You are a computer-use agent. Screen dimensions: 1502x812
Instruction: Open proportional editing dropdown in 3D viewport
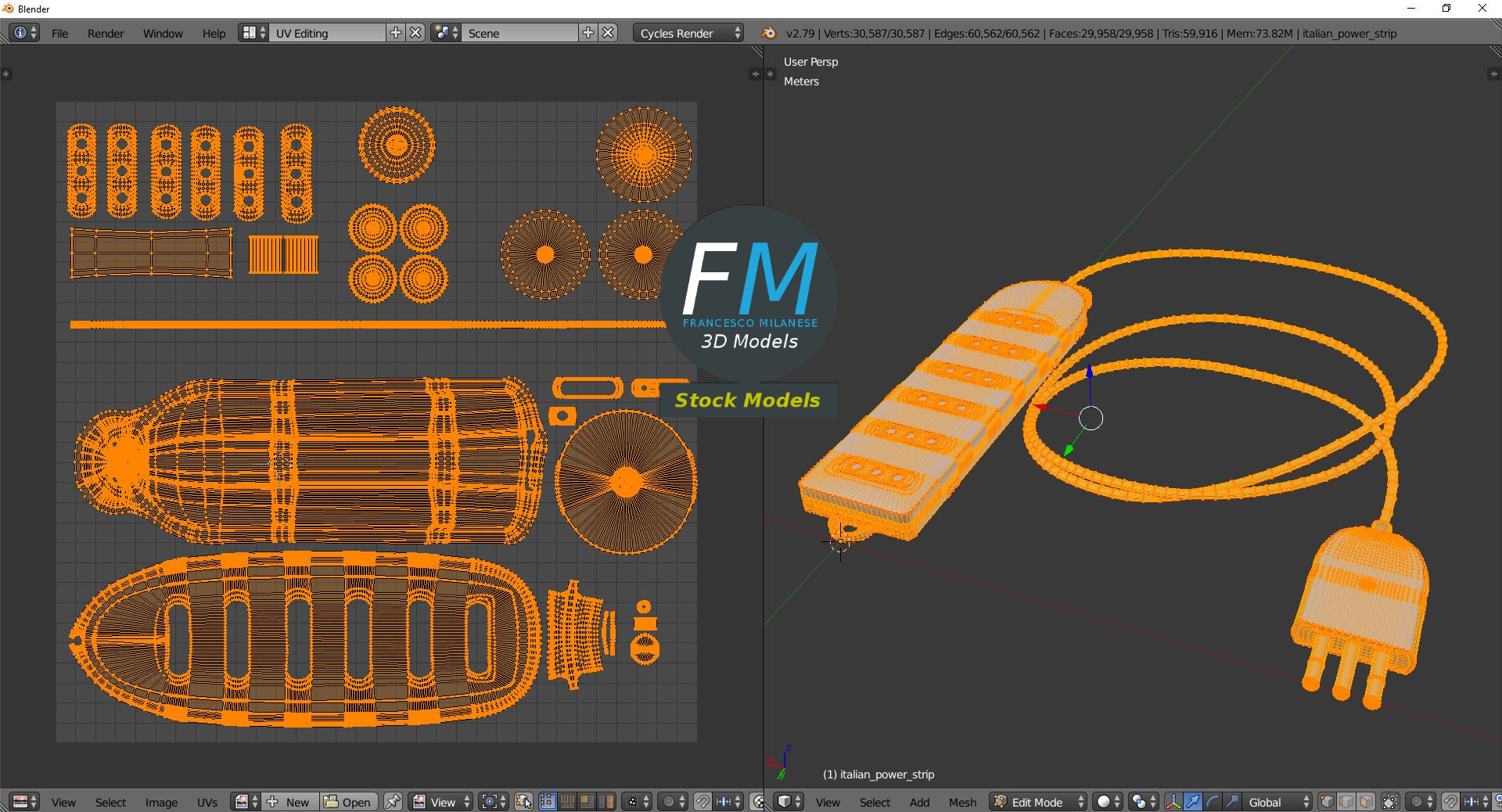tap(1420, 802)
